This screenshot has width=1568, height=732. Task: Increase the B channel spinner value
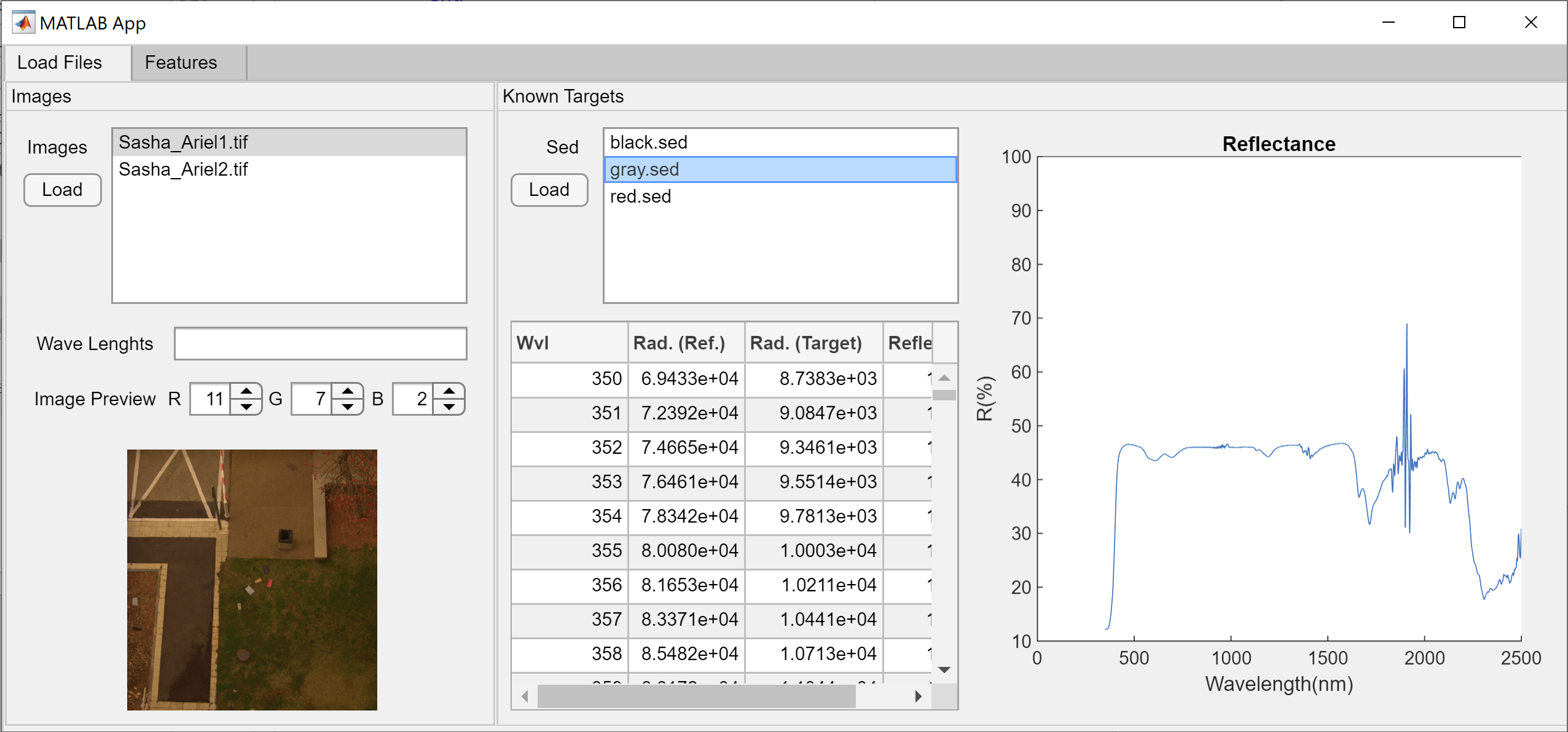tap(449, 391)
